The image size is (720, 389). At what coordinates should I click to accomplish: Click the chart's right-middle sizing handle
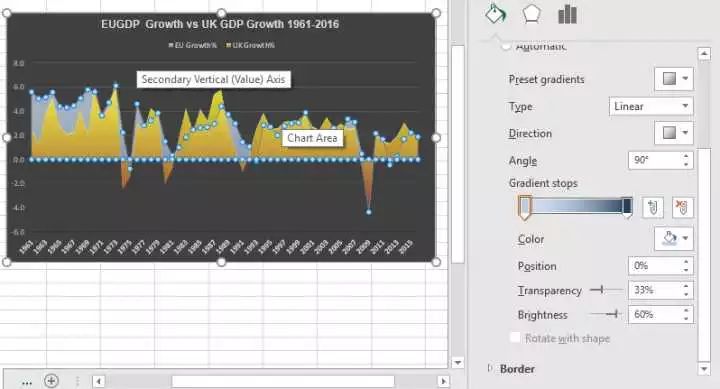coord(436,137)
